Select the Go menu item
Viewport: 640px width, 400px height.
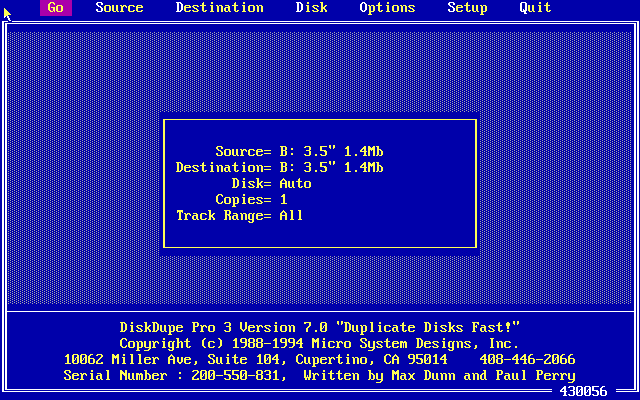[56, 8]
